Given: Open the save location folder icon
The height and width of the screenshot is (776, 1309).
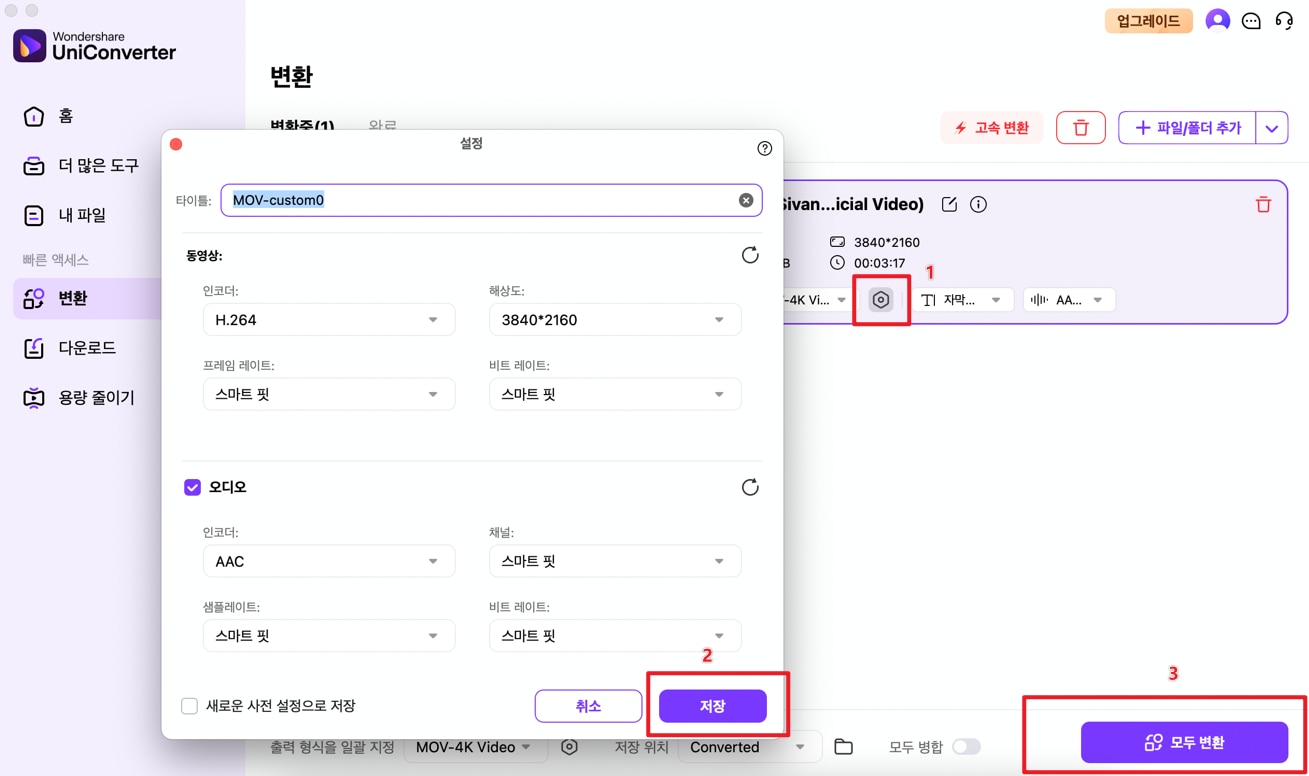Looking at the screenshot, I should [x=844, y=747].
